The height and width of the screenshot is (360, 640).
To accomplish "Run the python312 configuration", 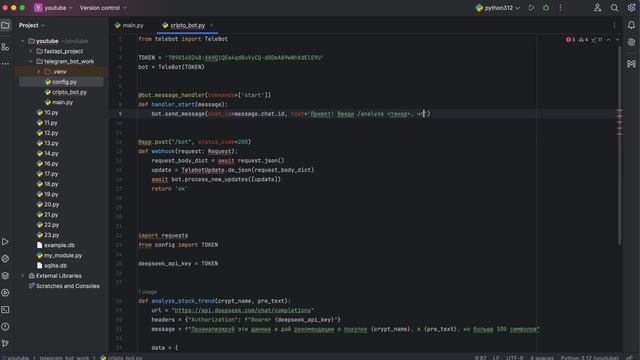I will tap(531, 8).
